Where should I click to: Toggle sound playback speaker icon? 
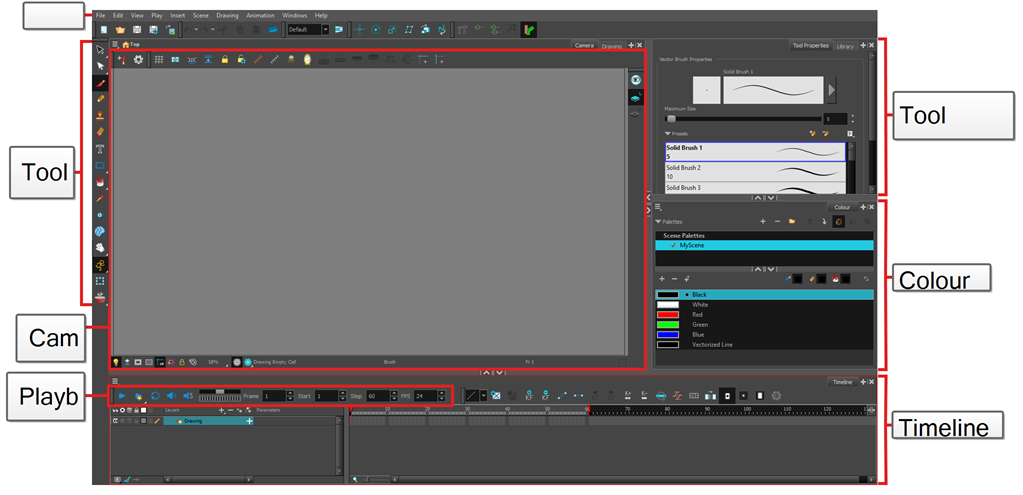[x=170, y=396]
